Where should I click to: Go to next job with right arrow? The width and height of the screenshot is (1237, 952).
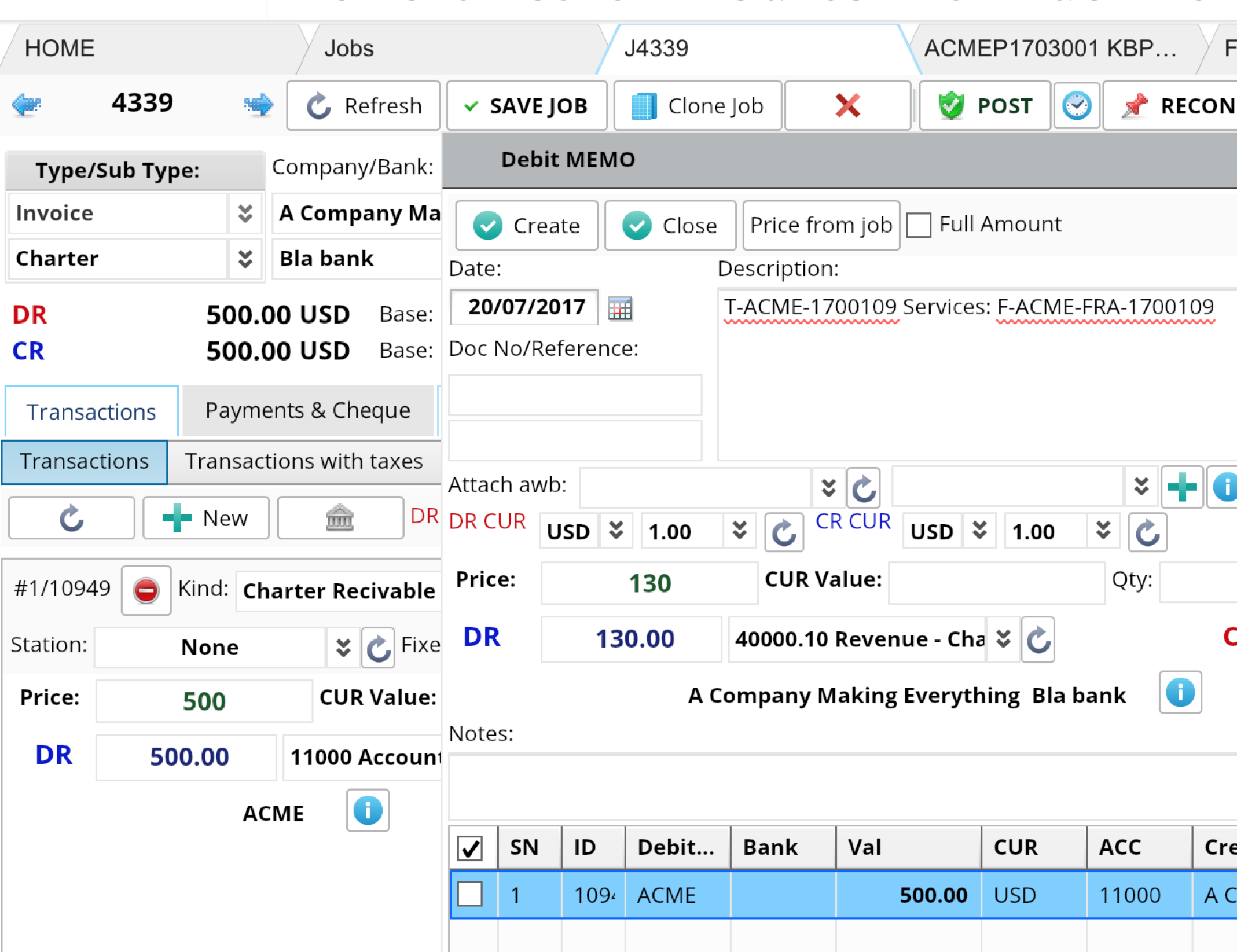[x=258, y=105]
